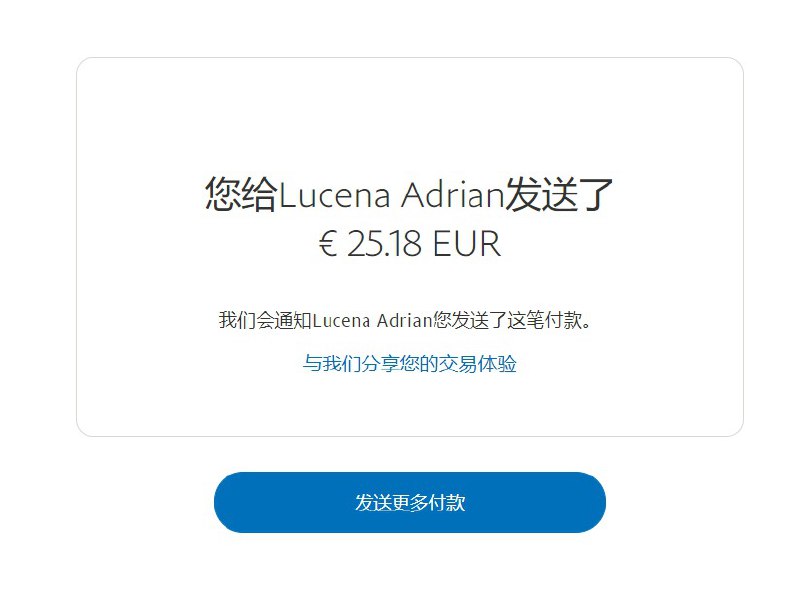Click the 发送了 text in heading

[x=559, y=194]
